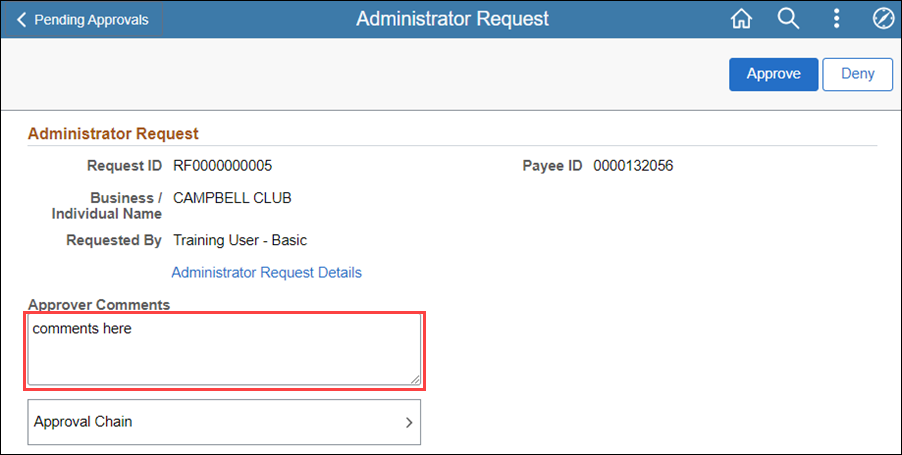Focus the Approver Comments text box

pyautogui.click(x=224, y=350)
